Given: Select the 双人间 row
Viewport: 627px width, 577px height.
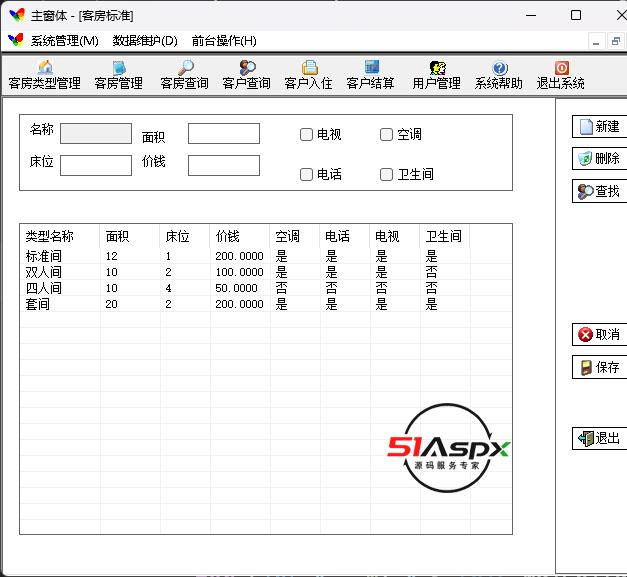Looking at the screenshot, I should 266,272.
